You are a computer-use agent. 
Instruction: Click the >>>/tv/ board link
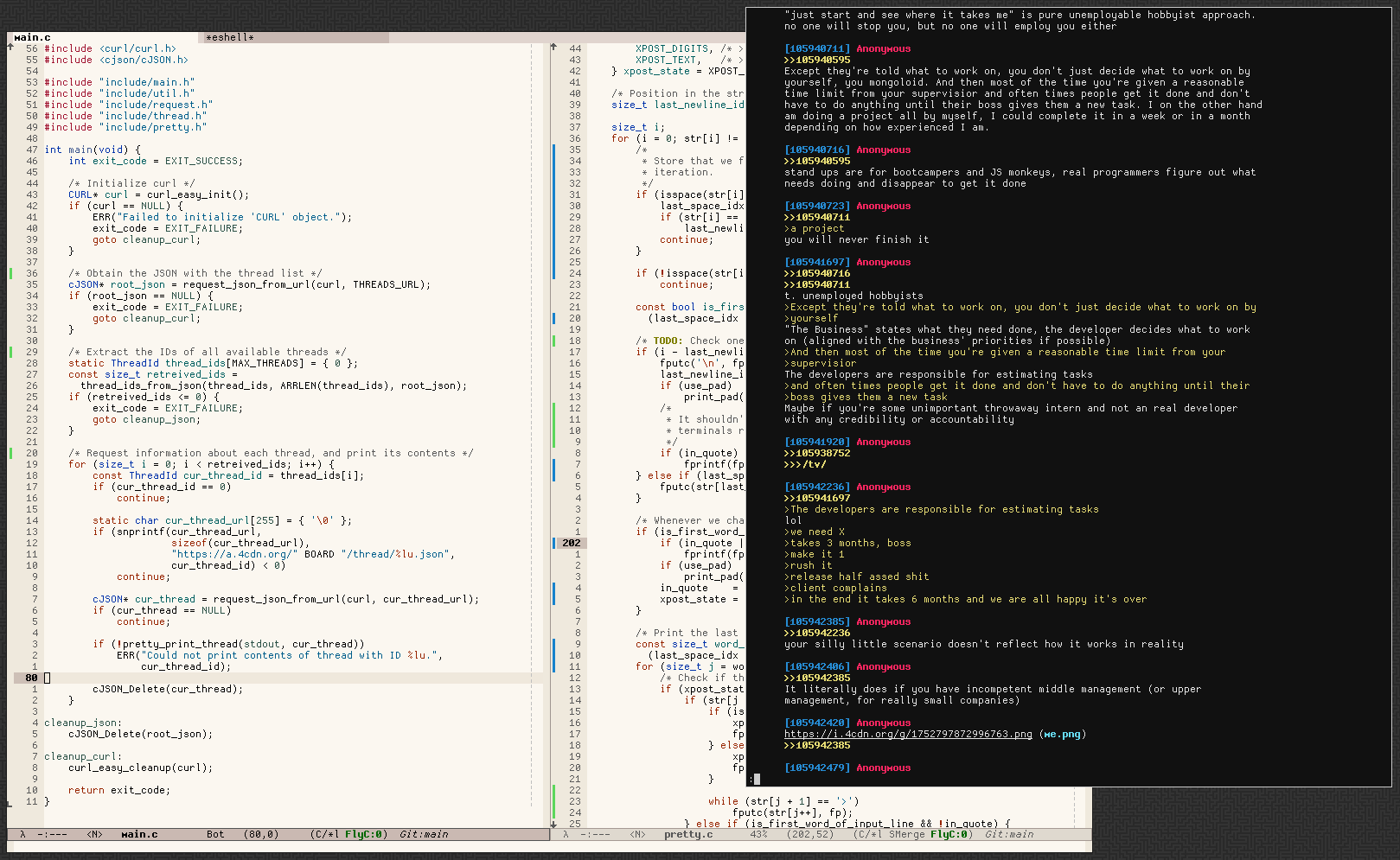click(x=805, y=464)
